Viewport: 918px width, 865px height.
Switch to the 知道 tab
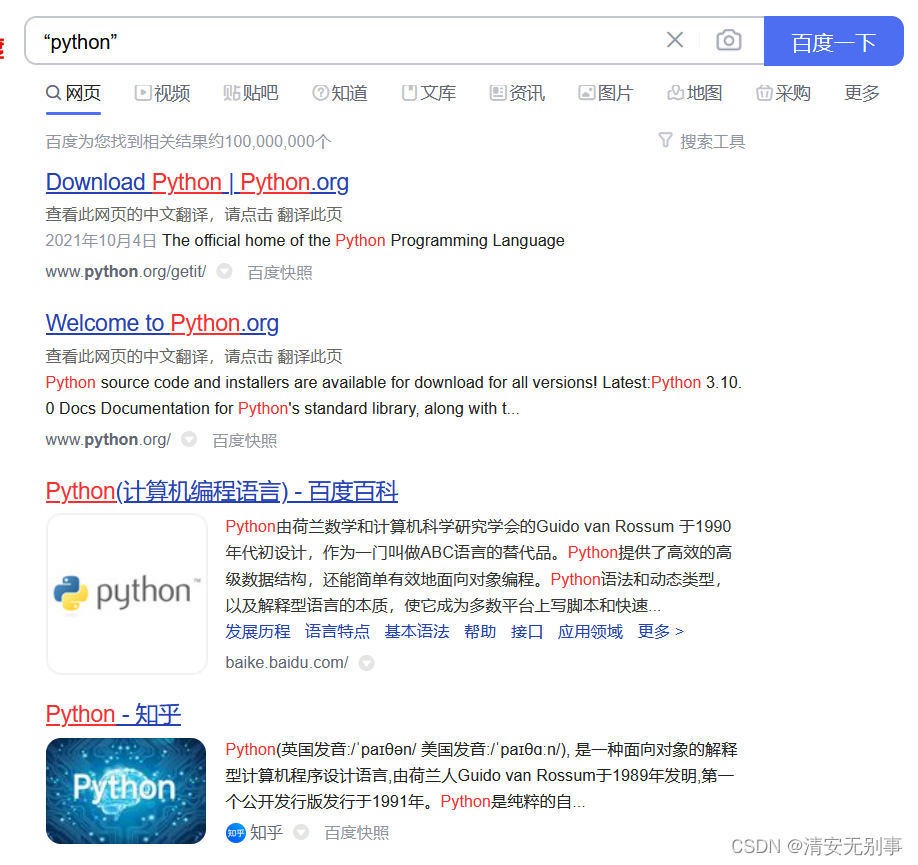click(x=340, y=93)
